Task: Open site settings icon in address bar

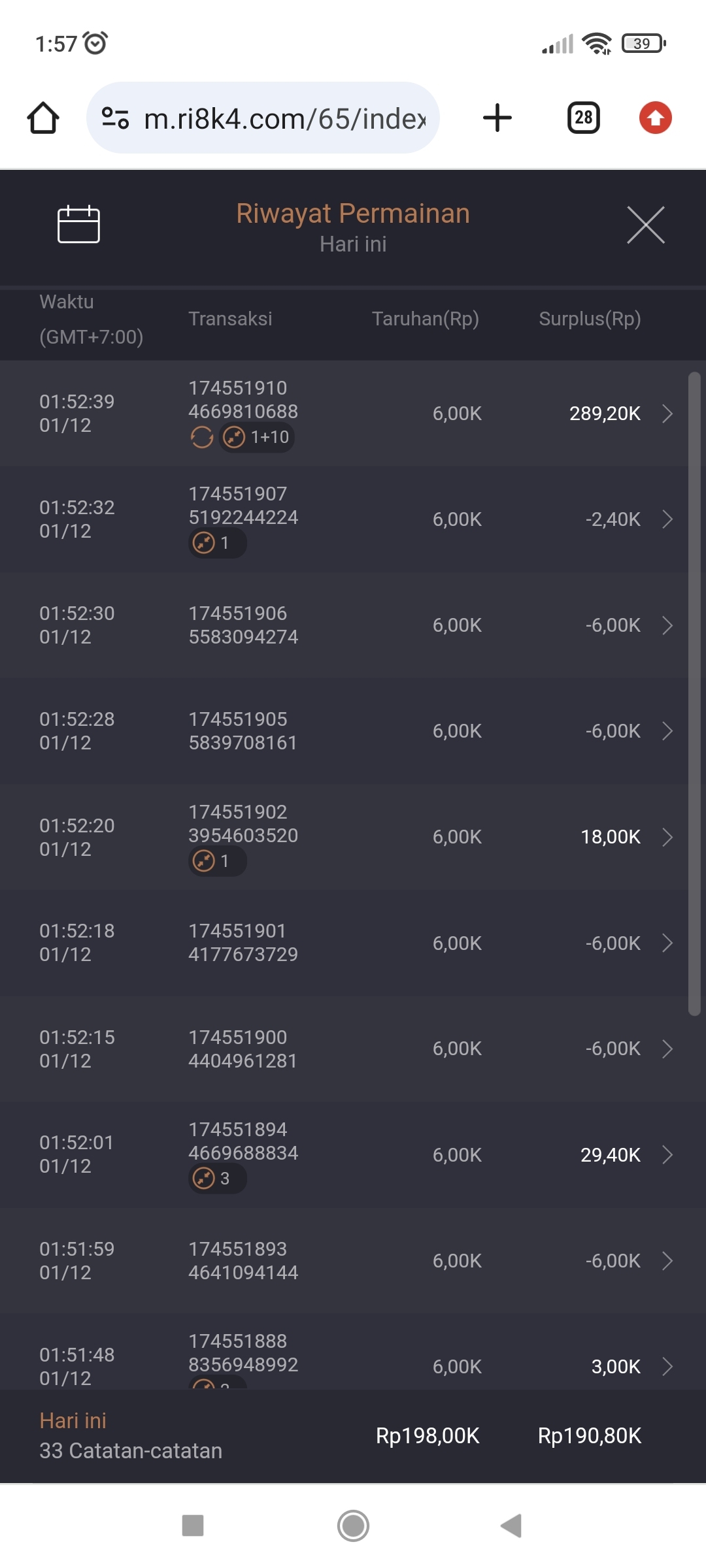Action: (115, 118)
